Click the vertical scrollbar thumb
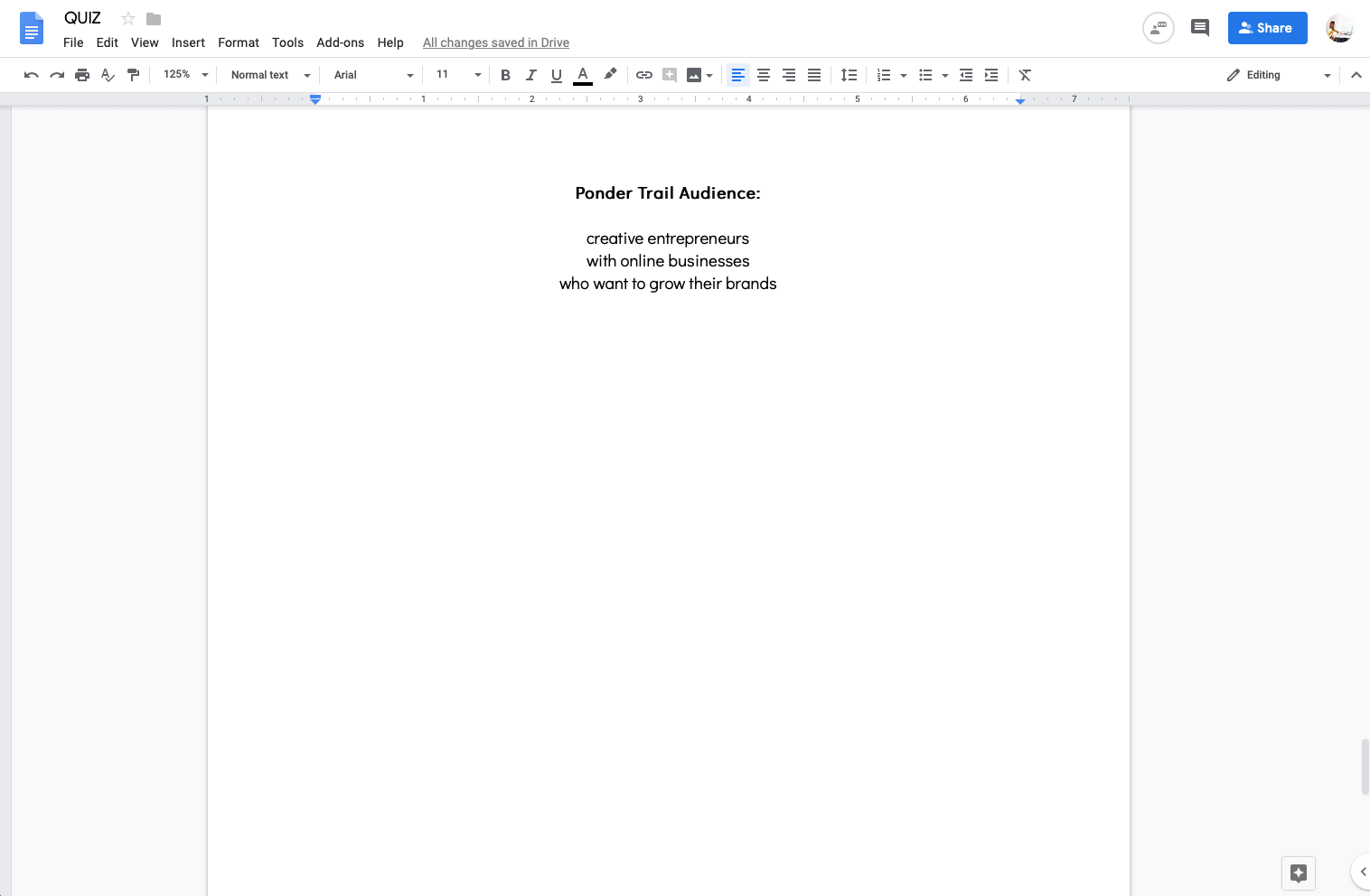 coord(1365,767)
